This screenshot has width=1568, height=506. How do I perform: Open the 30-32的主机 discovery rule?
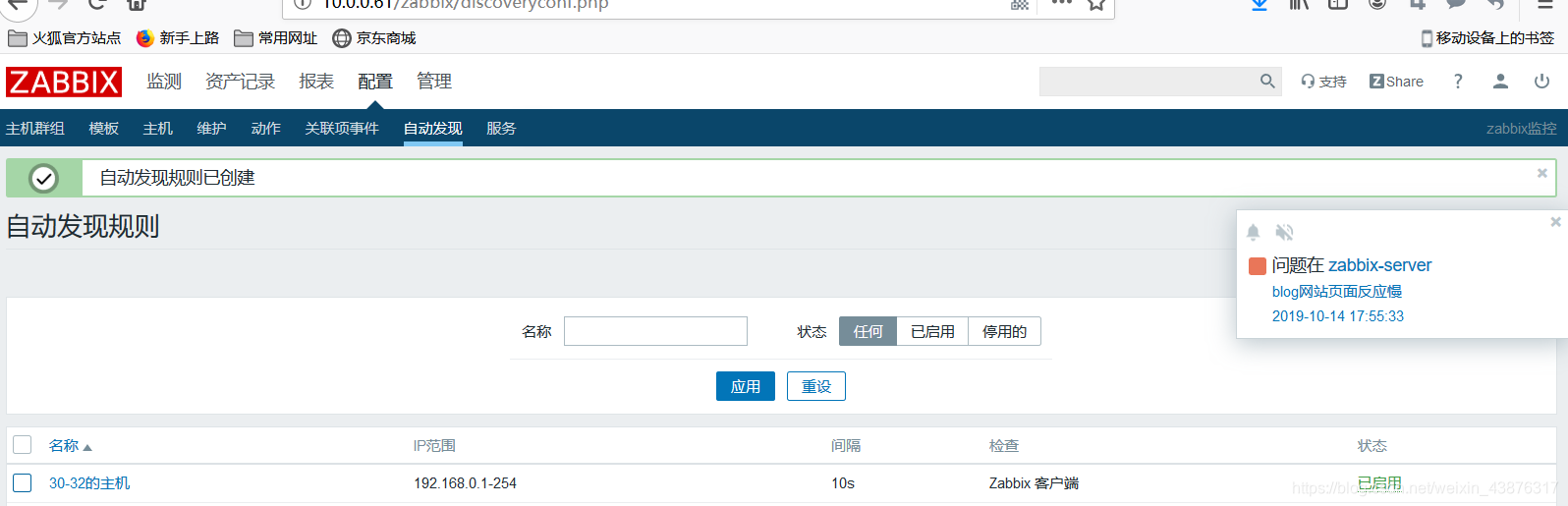click(x=89, y=483)
